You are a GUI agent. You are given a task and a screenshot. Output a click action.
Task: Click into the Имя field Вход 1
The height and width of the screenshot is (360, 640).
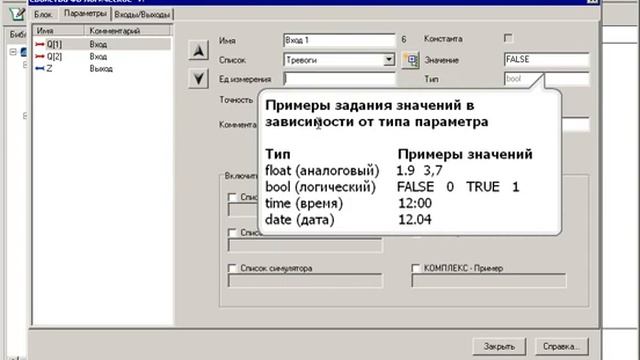click(x=339, y=40)
